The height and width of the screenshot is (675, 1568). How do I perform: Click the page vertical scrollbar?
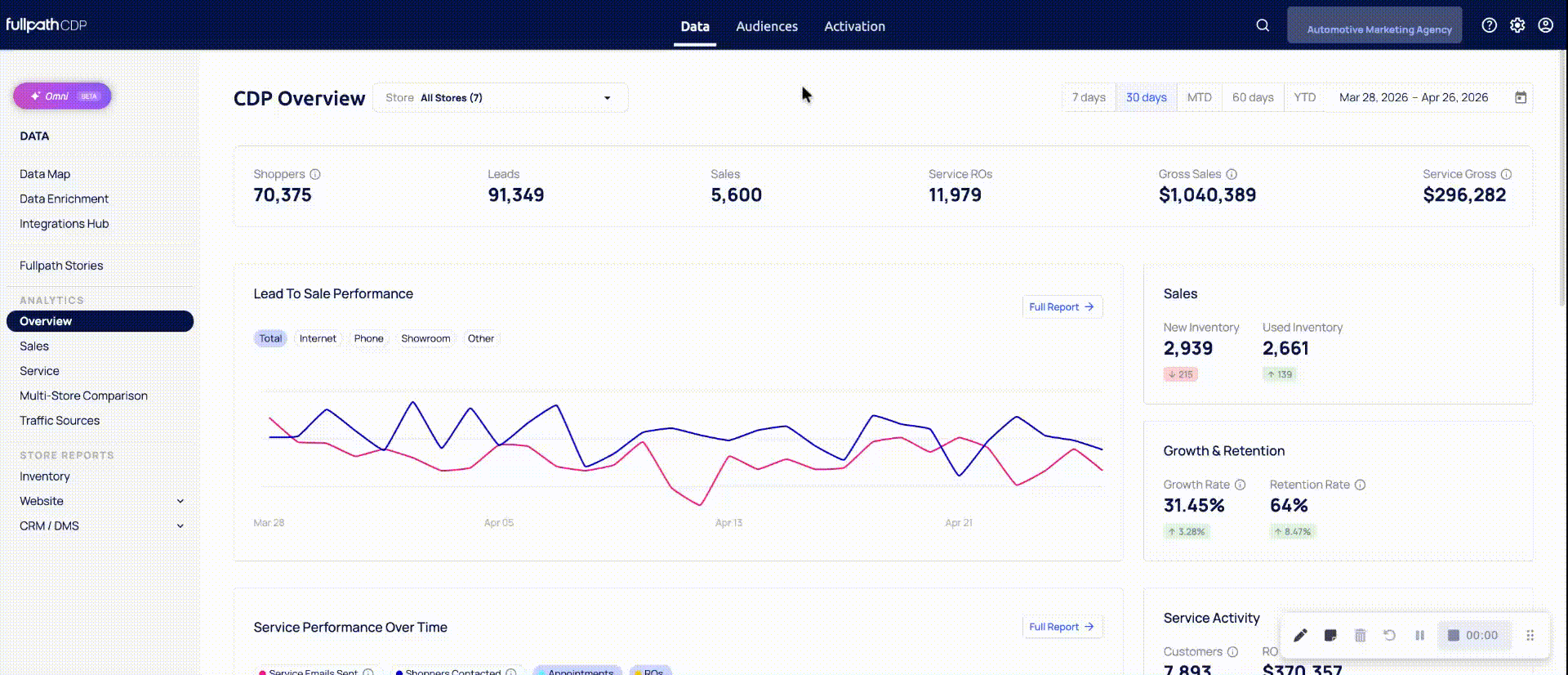click(x=1563, y=180)
